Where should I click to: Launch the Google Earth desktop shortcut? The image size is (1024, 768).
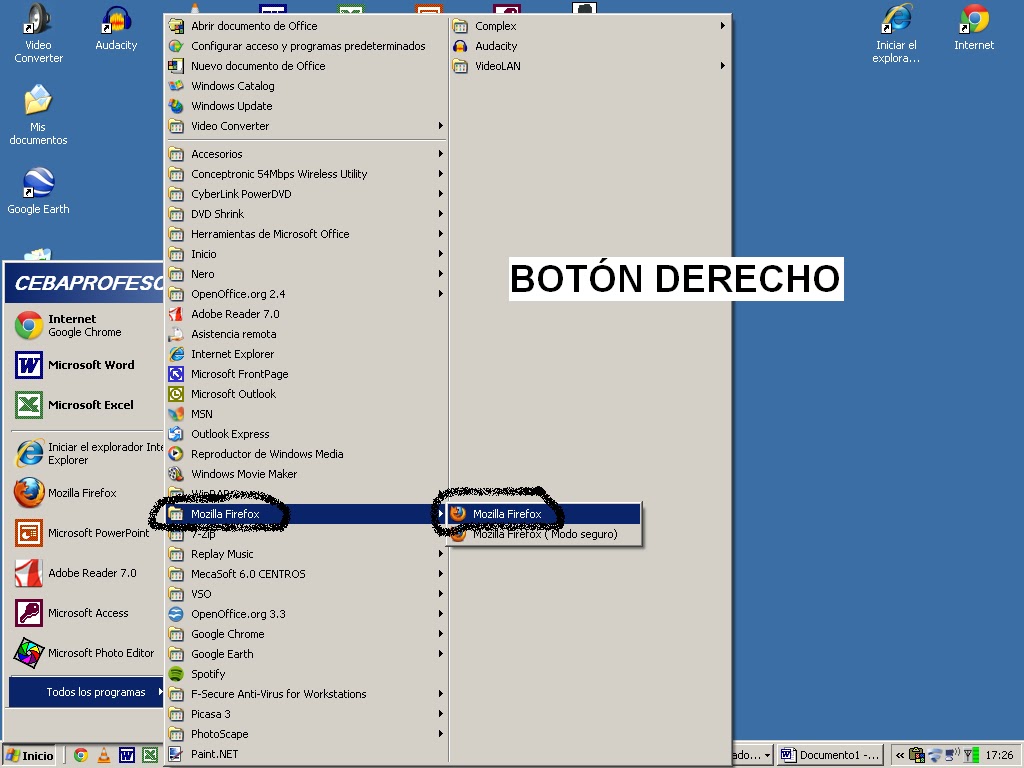[x=38, y=191]
